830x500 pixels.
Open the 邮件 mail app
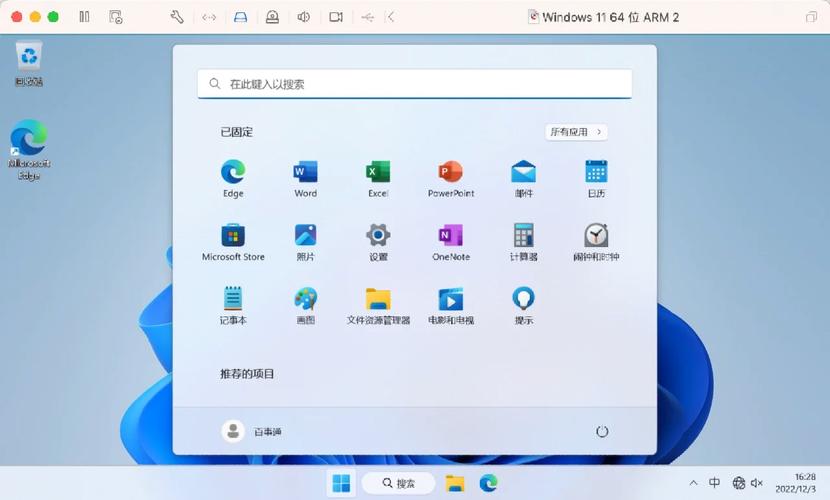pyautogui.click(x=524, y=178)
